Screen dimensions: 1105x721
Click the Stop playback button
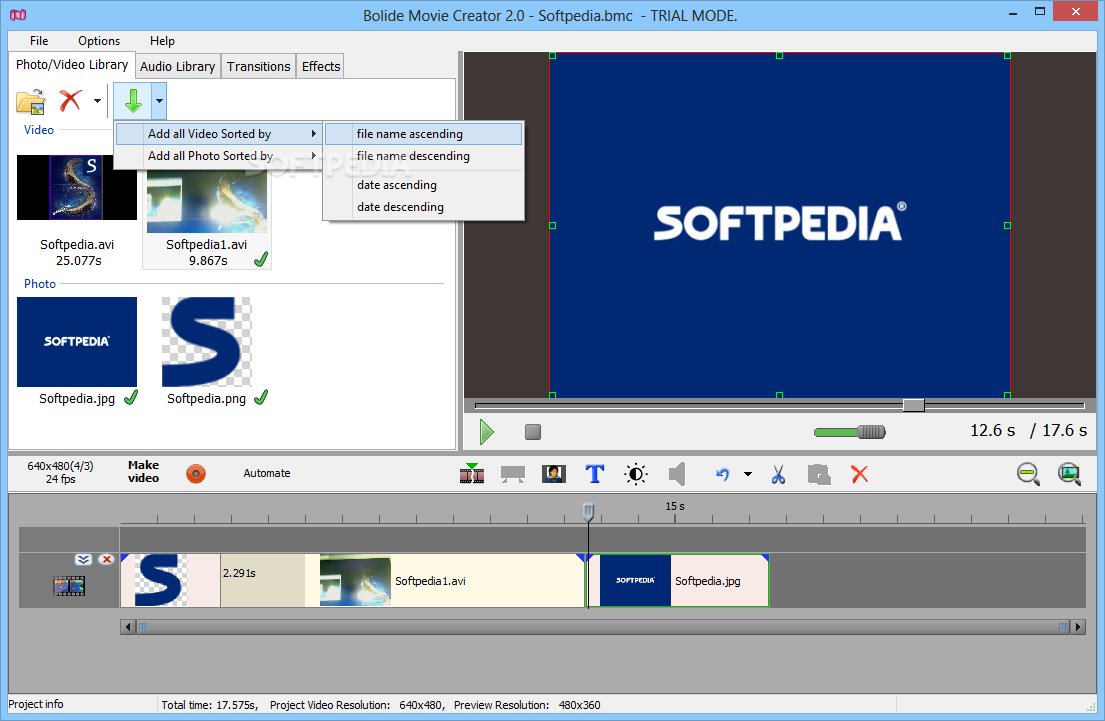[x=533, y=432]
